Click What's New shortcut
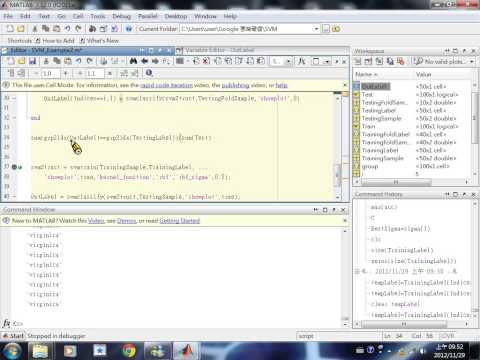Viewport: 480px width, 360px height. pyautogui.click(x=99, y=41)
